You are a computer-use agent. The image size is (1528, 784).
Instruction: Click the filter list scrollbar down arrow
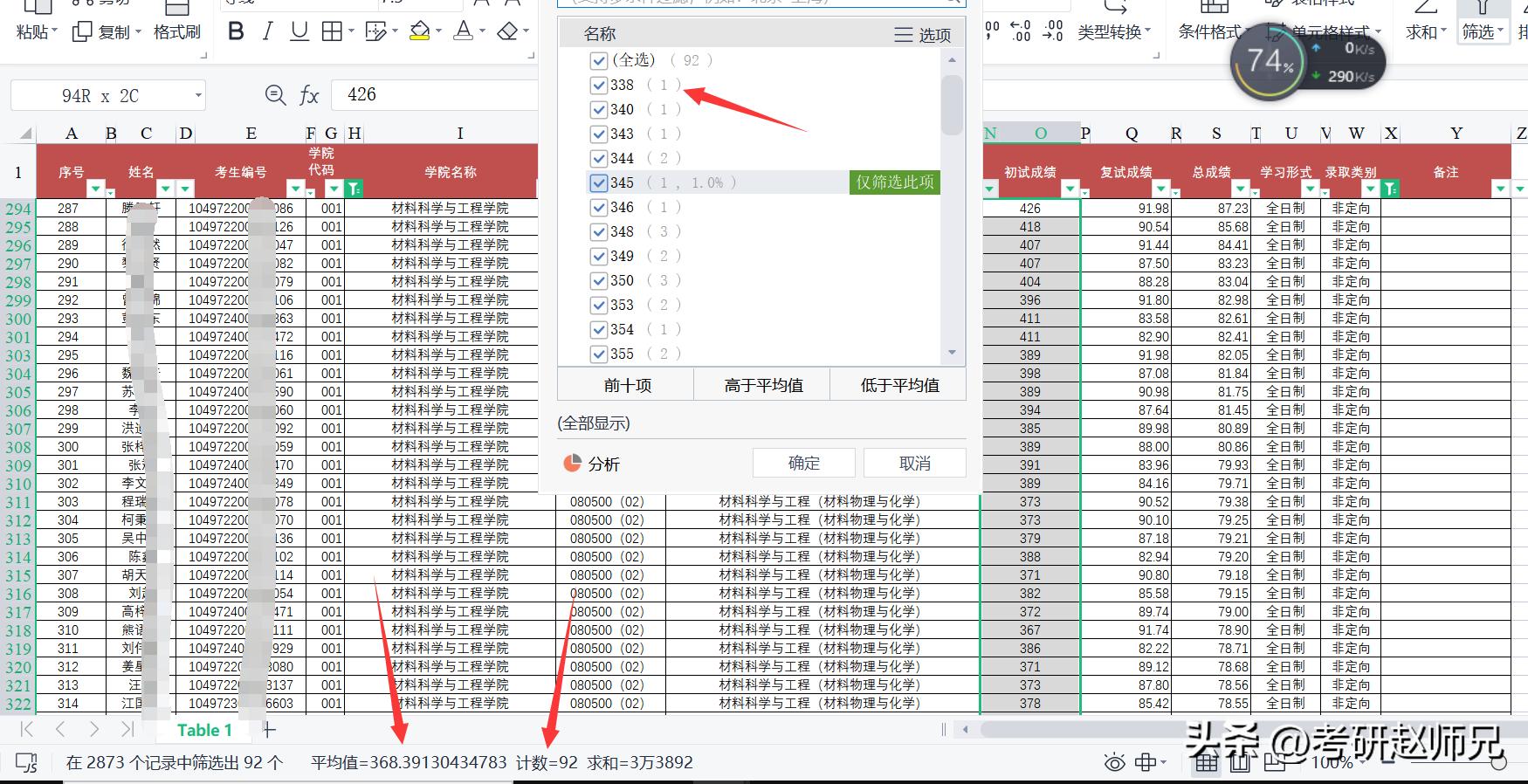coord(952,353)
